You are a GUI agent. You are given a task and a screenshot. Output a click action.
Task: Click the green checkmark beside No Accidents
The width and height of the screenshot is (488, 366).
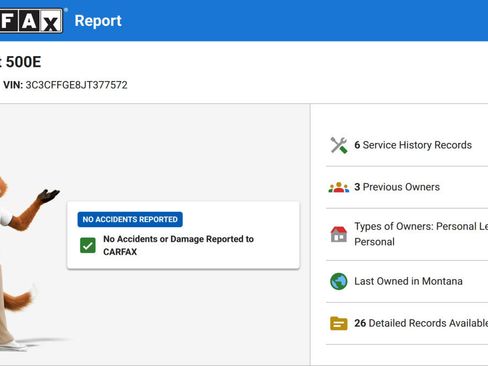tap(88, 245)
